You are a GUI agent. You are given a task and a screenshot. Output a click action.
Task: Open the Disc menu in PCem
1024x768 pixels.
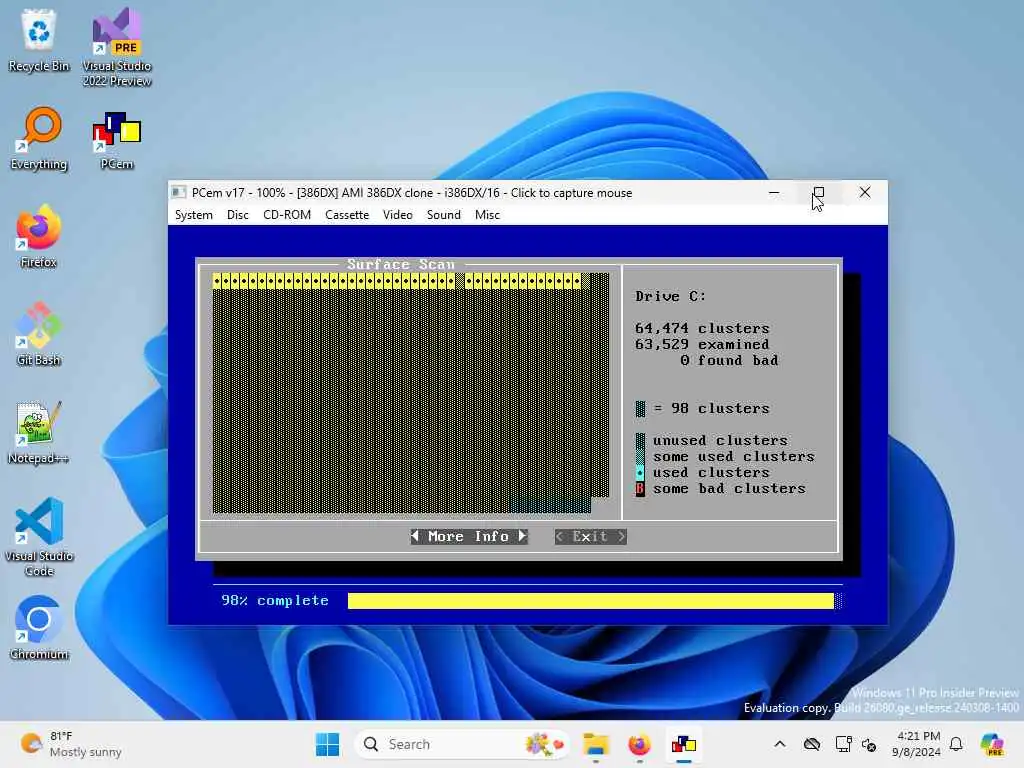coord(238,215)
